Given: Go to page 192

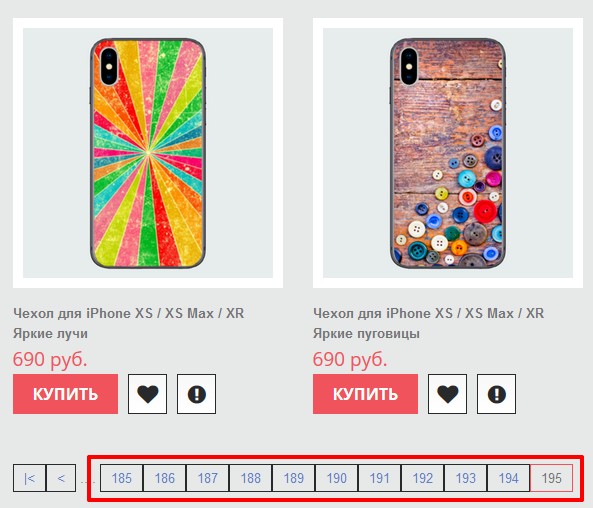Looking at the screenshot, I should 422,478.
